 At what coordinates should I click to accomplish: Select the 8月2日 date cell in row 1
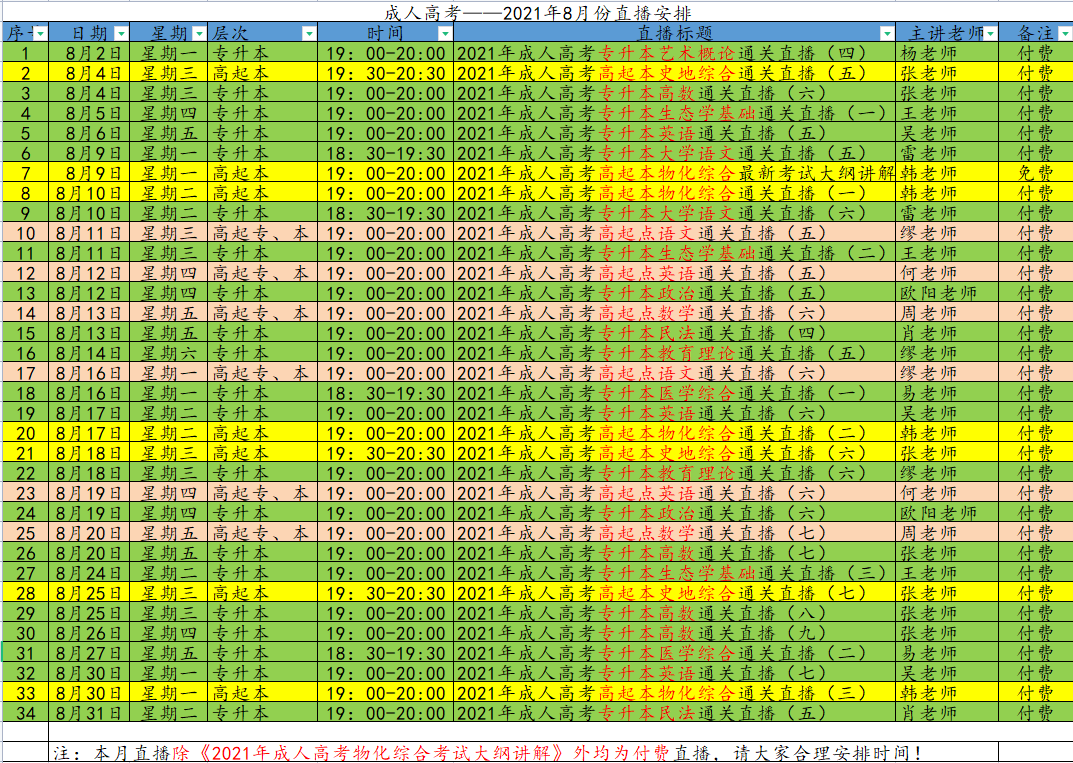click(90, 52)
